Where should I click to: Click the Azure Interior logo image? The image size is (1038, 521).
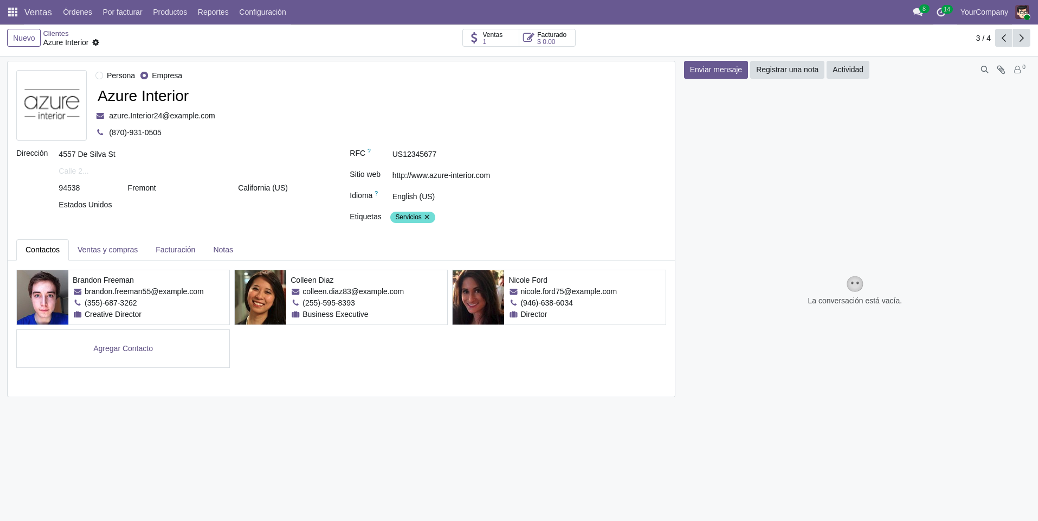point(52,105)
